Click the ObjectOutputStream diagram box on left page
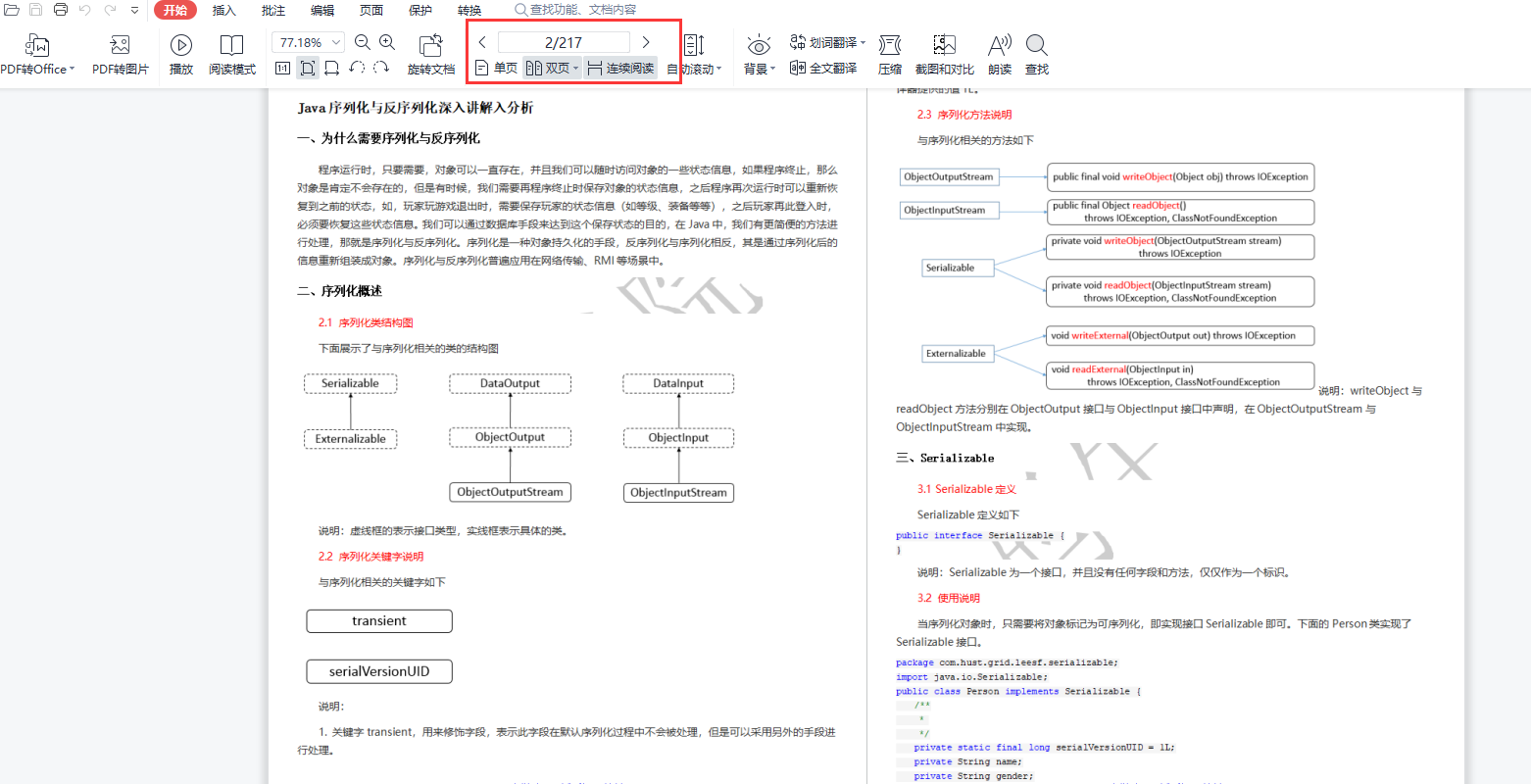The height and width of the screenshot is (784, 1531). [x=510, y=492]
